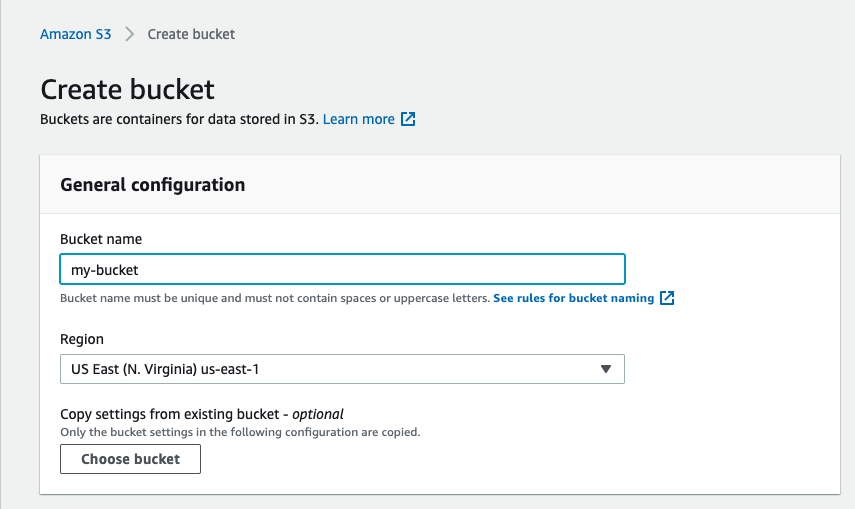Screen dimensions: 855x509
Task: Select the Create bucket breadcrumb item
Action: 191,34
